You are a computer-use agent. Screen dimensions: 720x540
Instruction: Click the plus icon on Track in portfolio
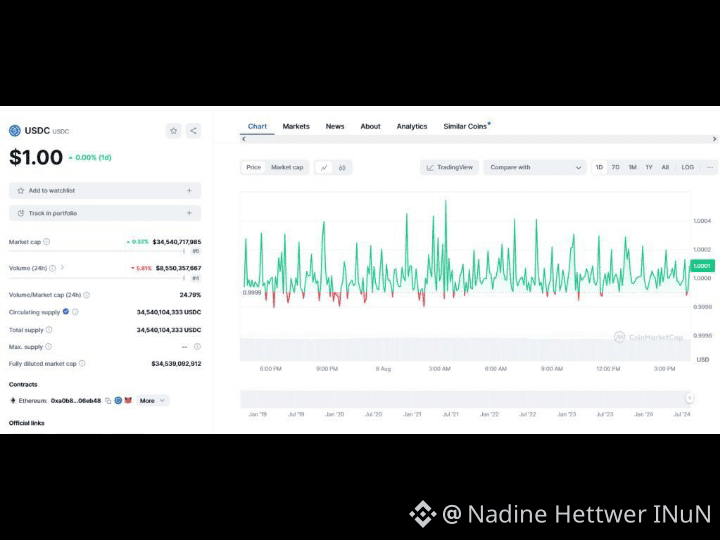[189, 213]
